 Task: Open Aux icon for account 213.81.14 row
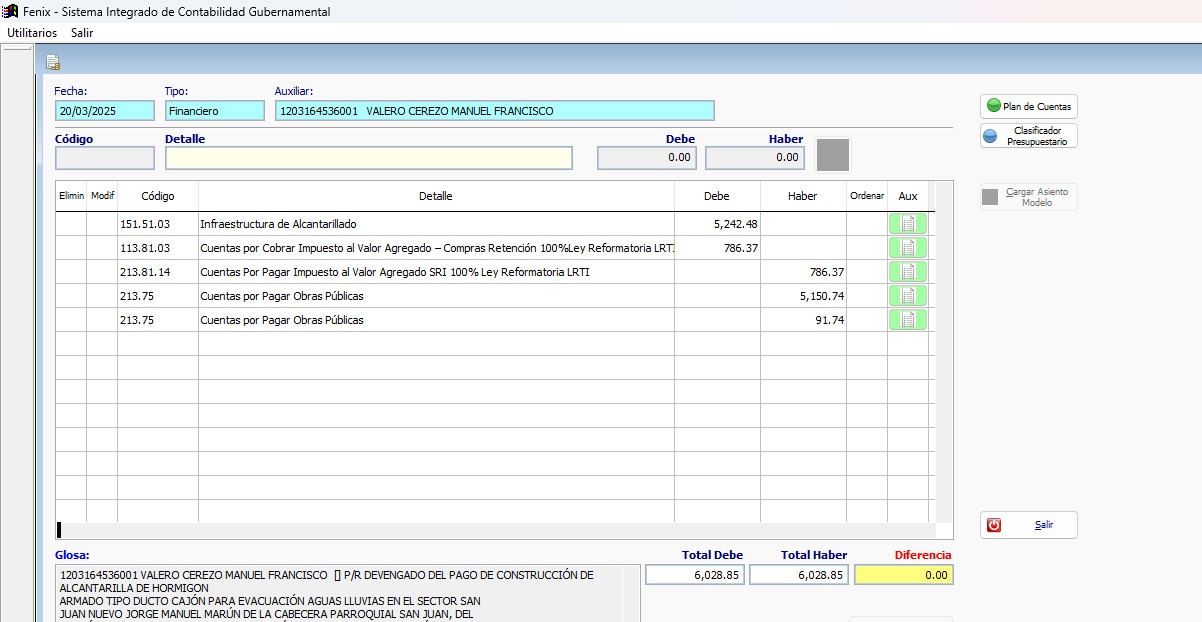pos(907,272)
